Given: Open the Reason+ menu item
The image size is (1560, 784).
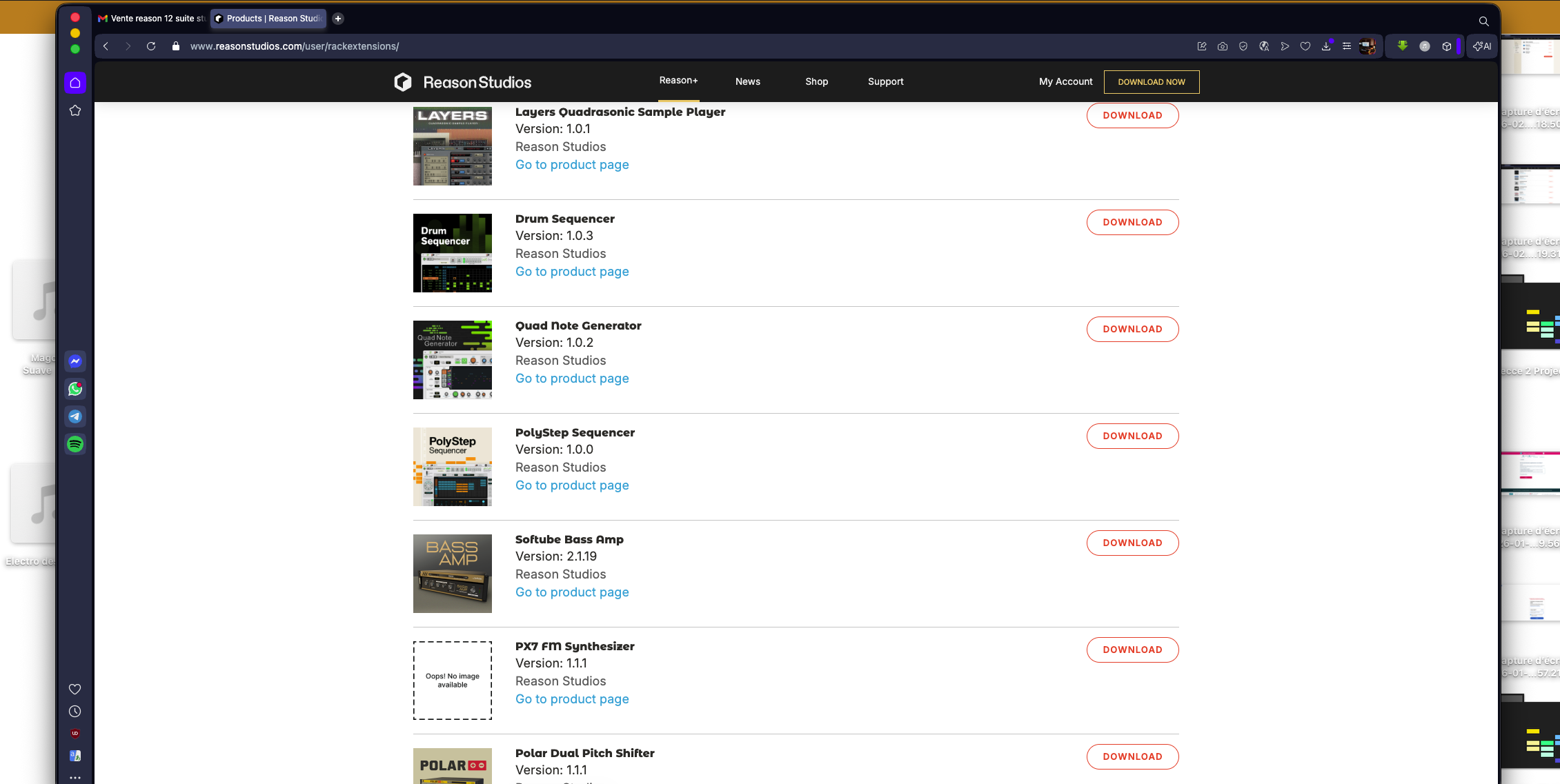Looking at the screenshot, I should click(x=678, y=81).
